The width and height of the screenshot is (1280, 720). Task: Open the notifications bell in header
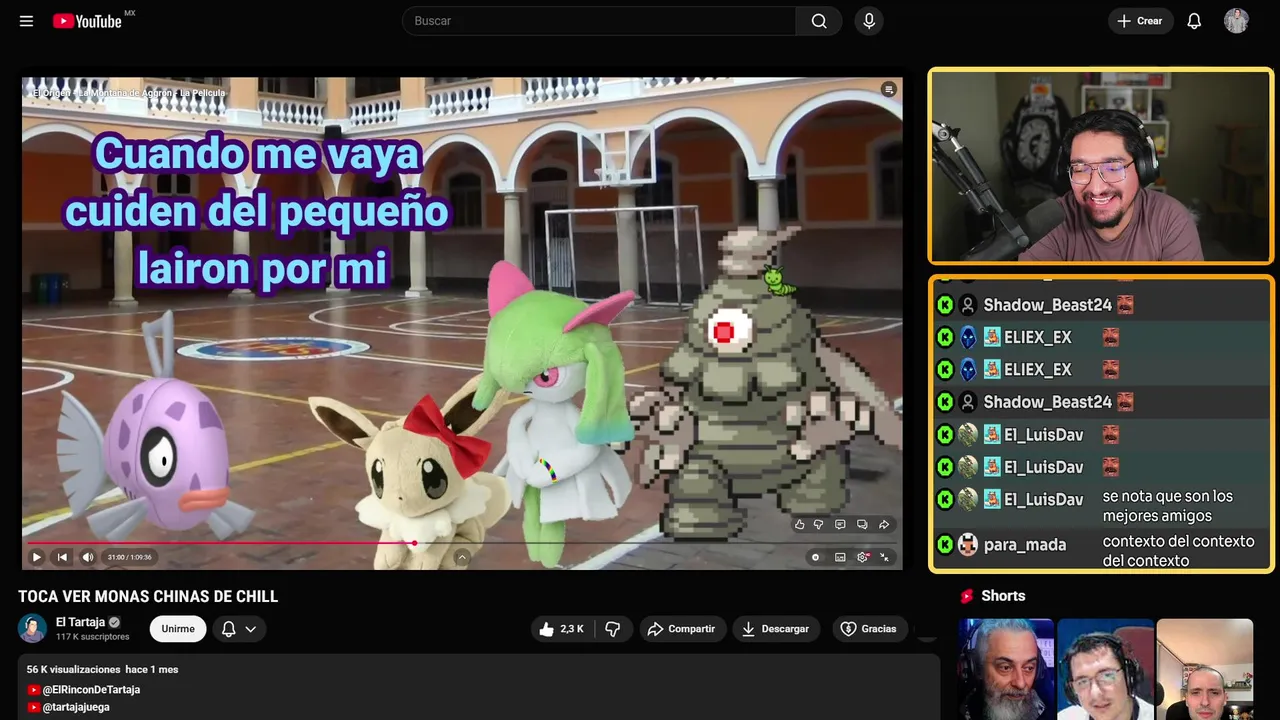(1194, 21)
